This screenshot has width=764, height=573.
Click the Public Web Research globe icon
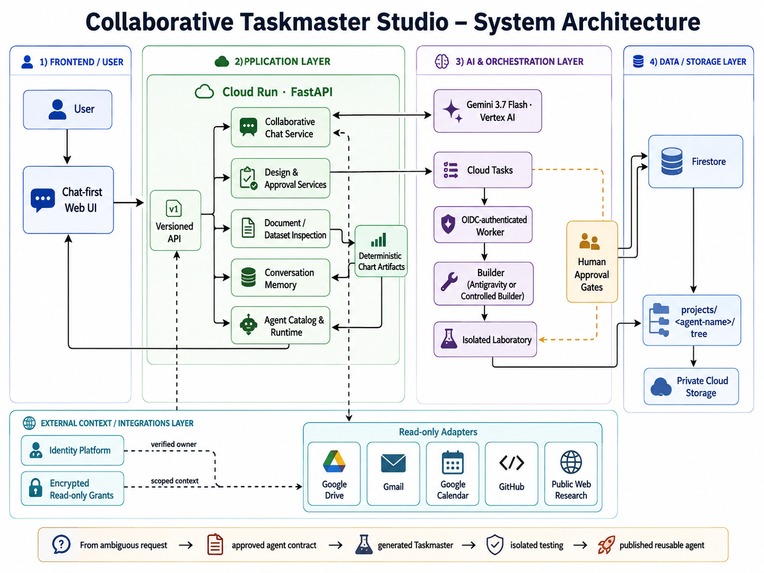coord(571,462)
